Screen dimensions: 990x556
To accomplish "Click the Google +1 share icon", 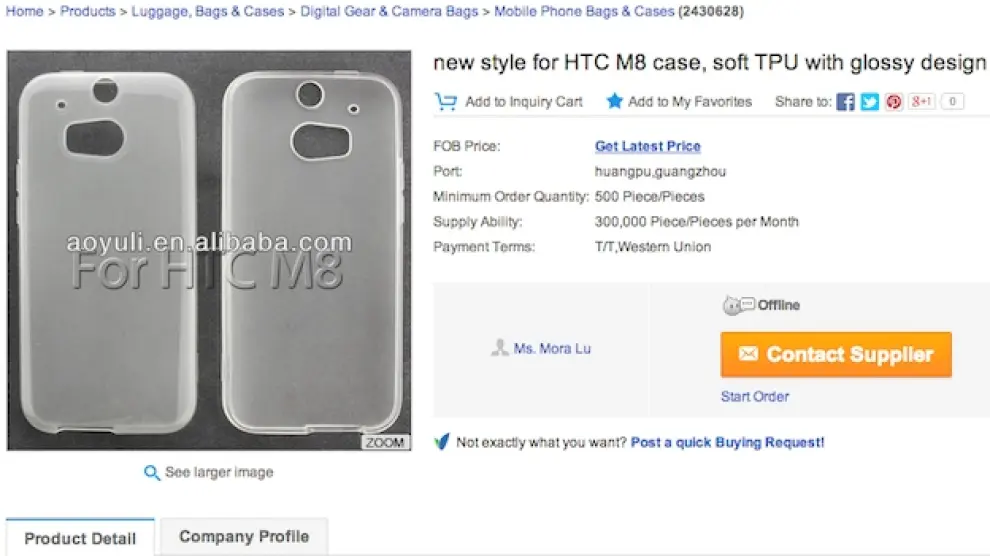I will pyautogui.click(x=922, y=101).
